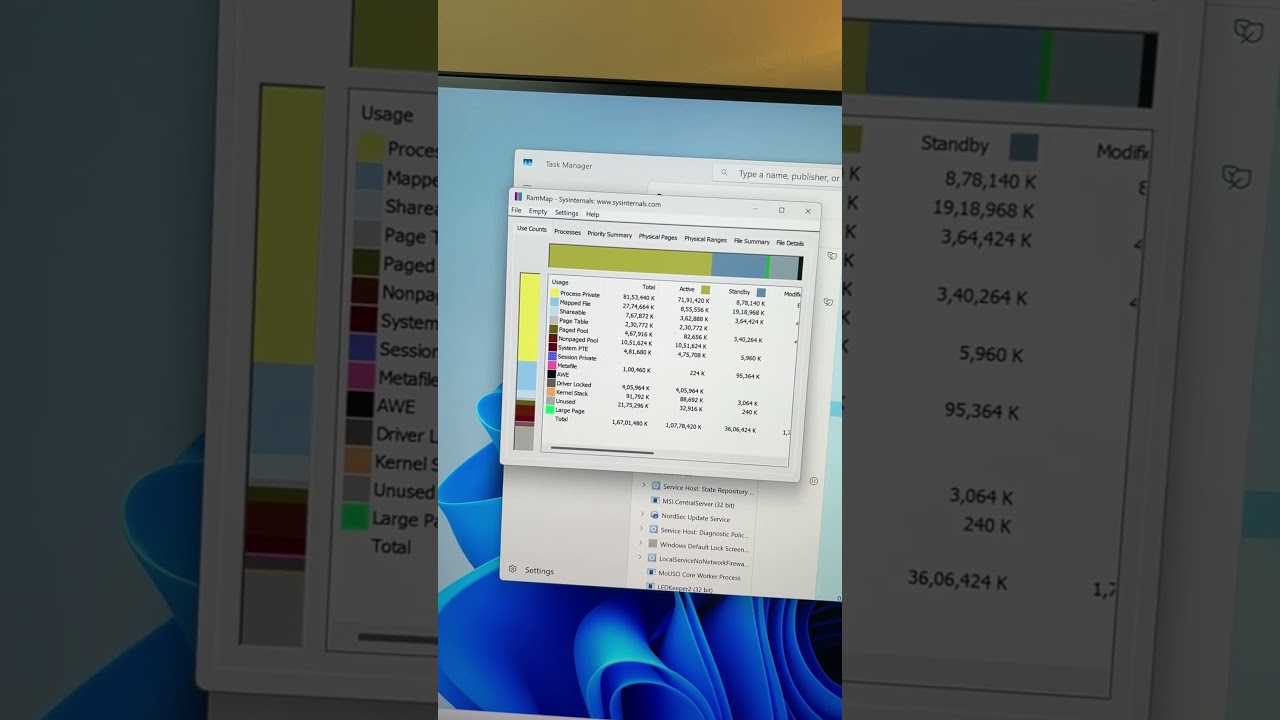Expand the LocalServiceNoNetworkFirewall row
Image resolution: width=1280 pixels, height=720 pixels.
click(x=640, y=558)
